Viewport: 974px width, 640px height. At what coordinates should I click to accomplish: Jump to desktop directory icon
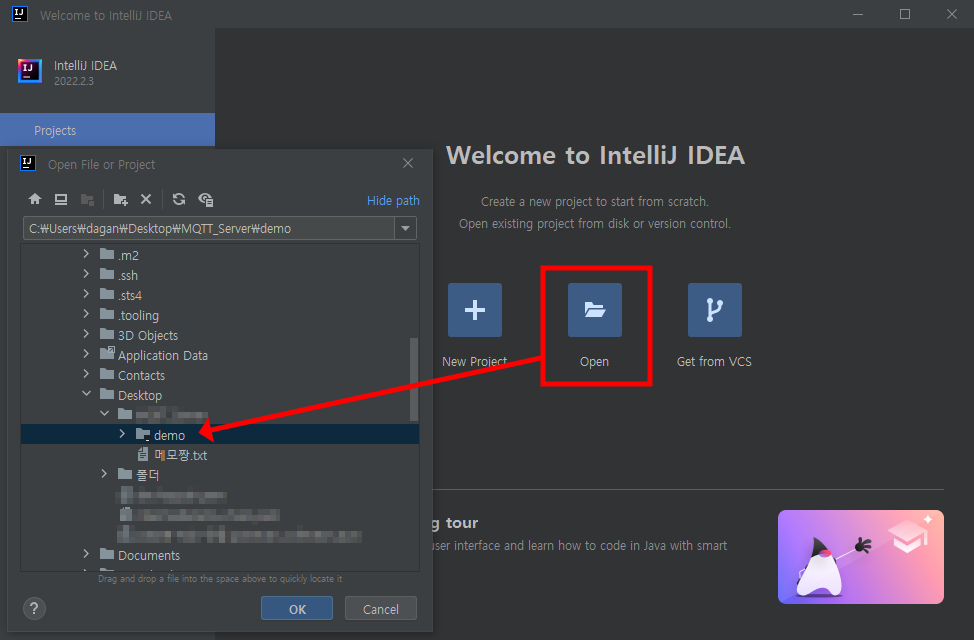pyautogui.click(x=61, y=199)
